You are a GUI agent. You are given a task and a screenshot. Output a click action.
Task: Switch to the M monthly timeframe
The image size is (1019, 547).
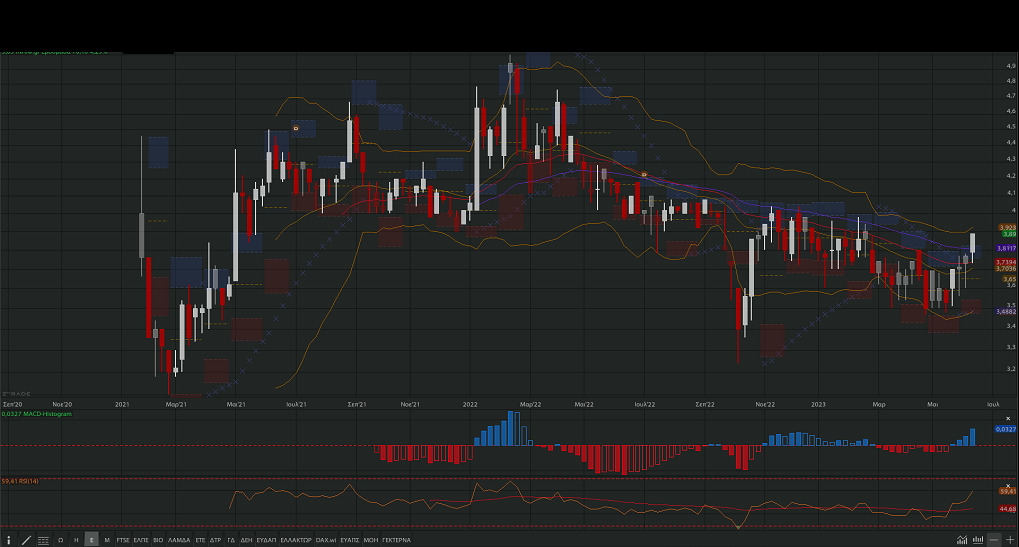[107, 540]
